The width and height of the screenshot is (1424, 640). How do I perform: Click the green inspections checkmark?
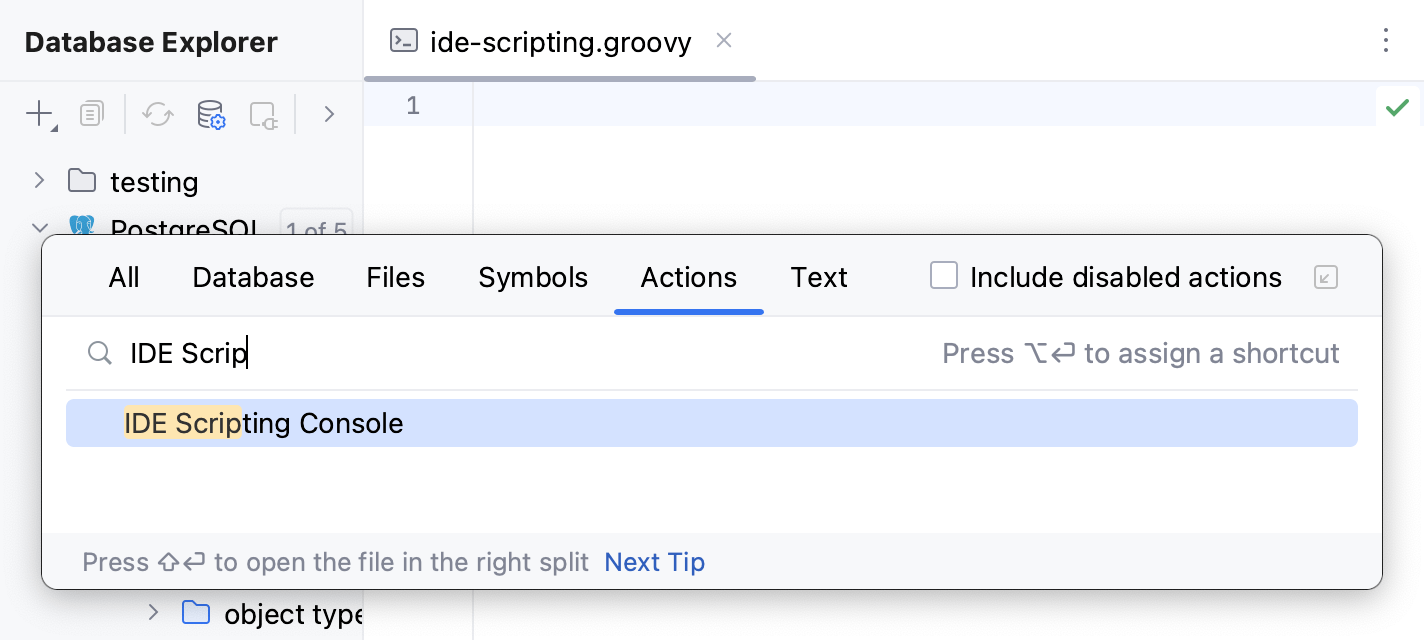click(x=1397, y=107)
